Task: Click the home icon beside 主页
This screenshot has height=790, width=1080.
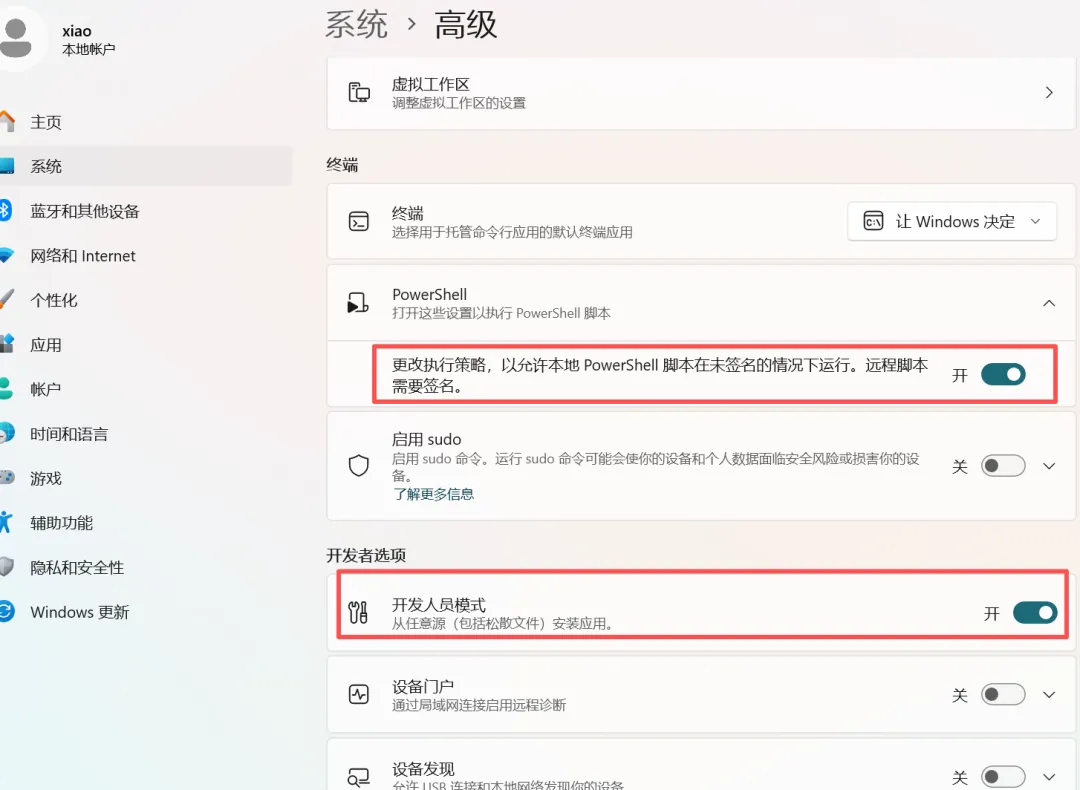Action: 7,121
